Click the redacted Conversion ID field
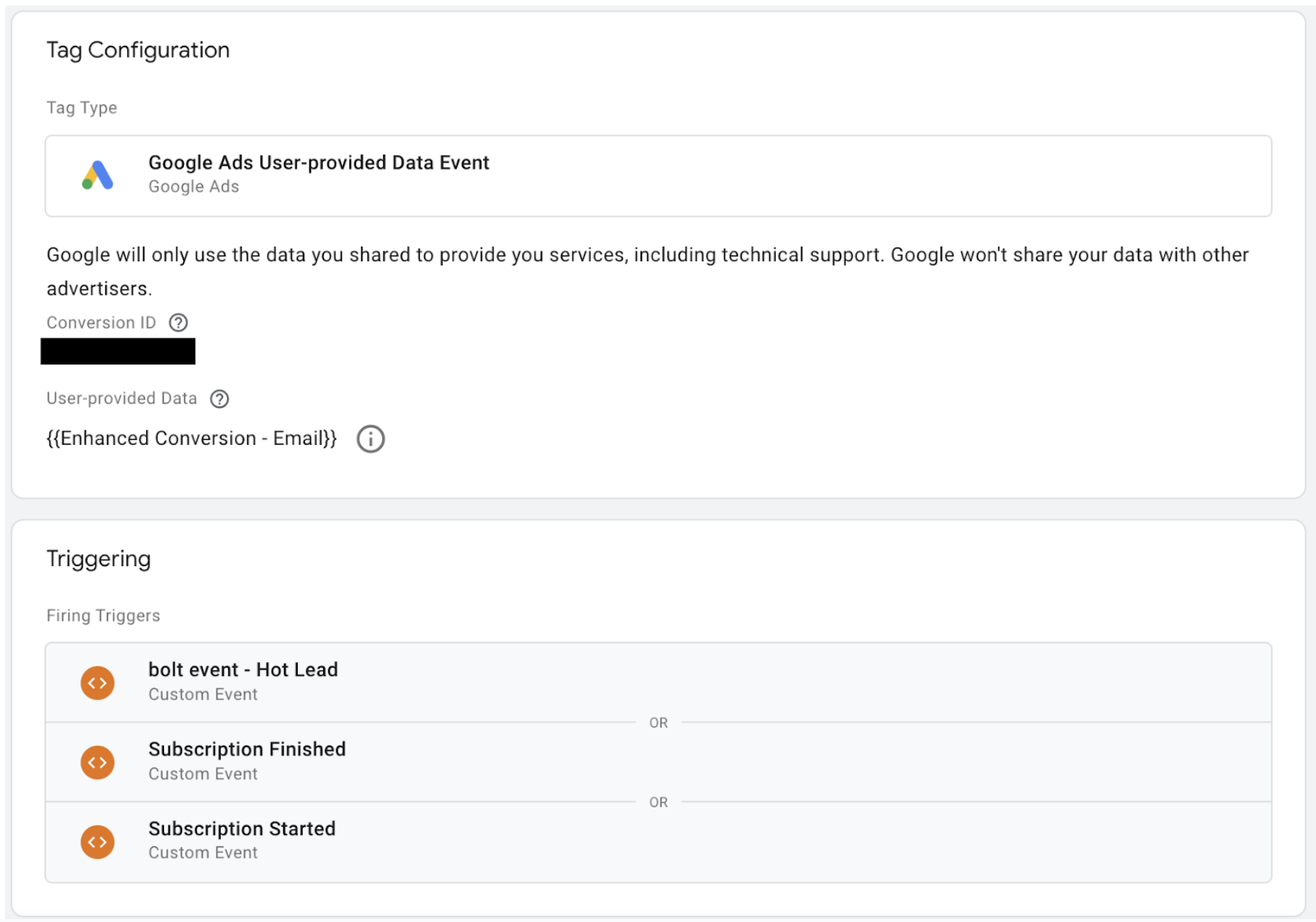1316x922 pixels. pos(118,351)
